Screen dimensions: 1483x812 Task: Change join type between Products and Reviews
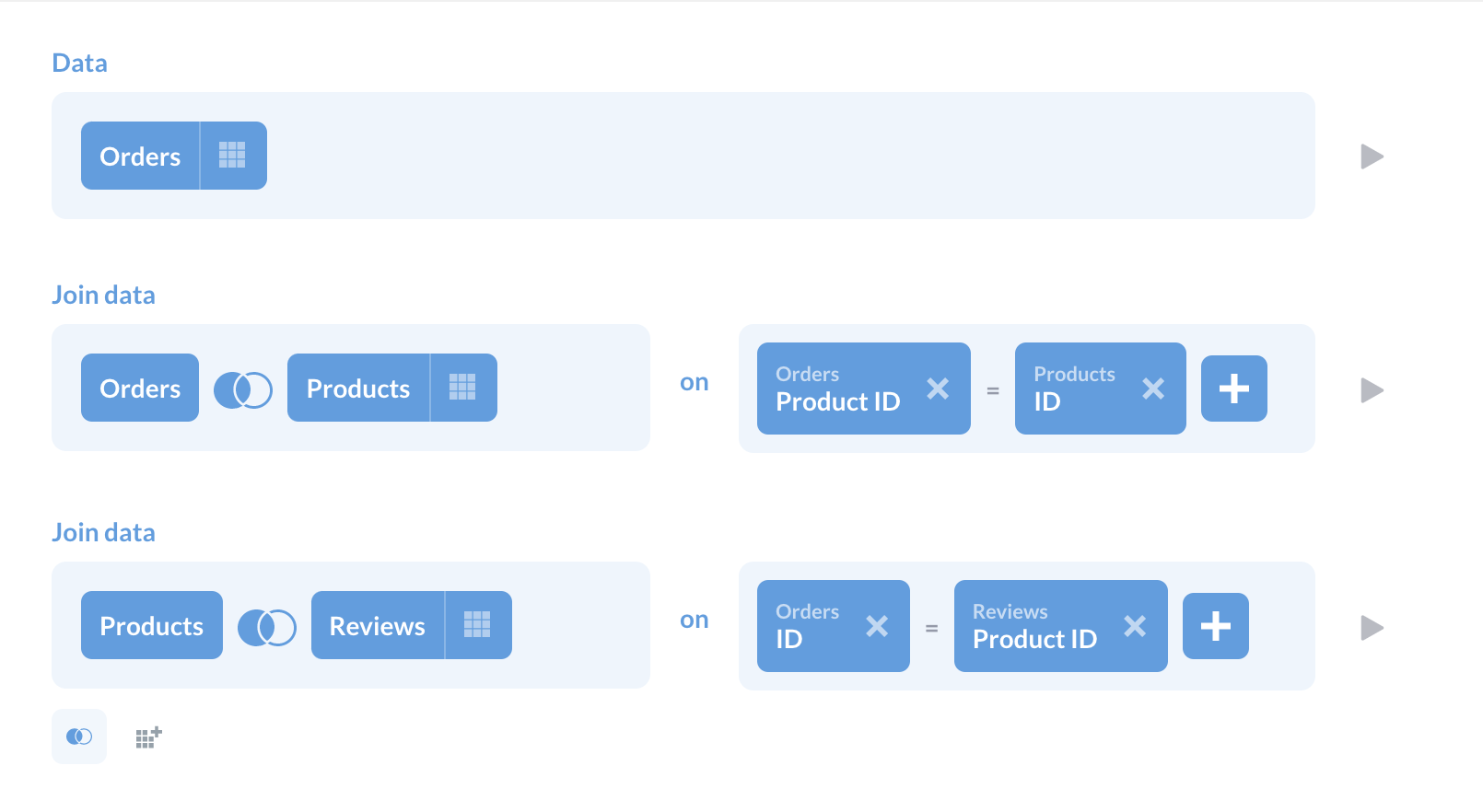point(267,627)
